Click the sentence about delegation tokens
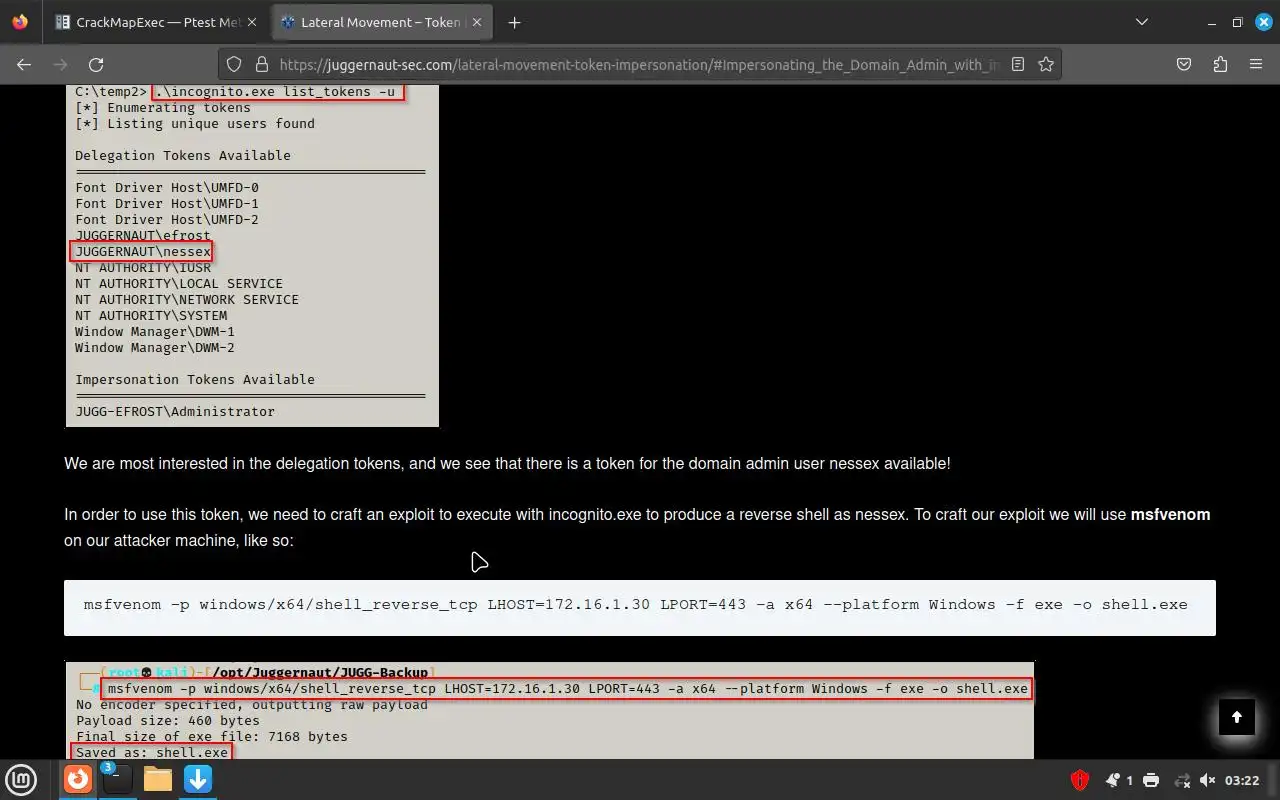1280x800 pixels. (x=507, y=464)
